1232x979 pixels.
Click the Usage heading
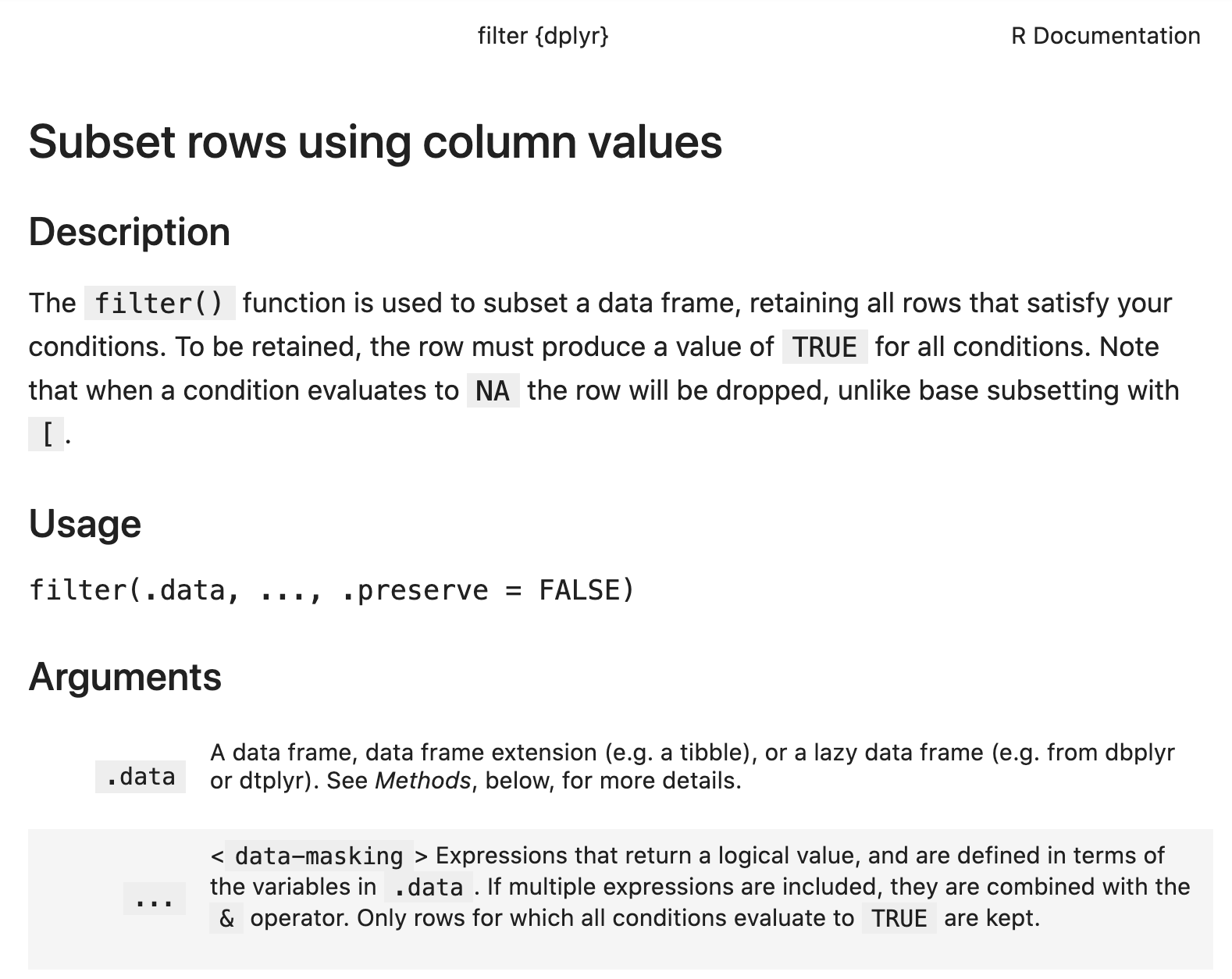[x=85, y=524]
